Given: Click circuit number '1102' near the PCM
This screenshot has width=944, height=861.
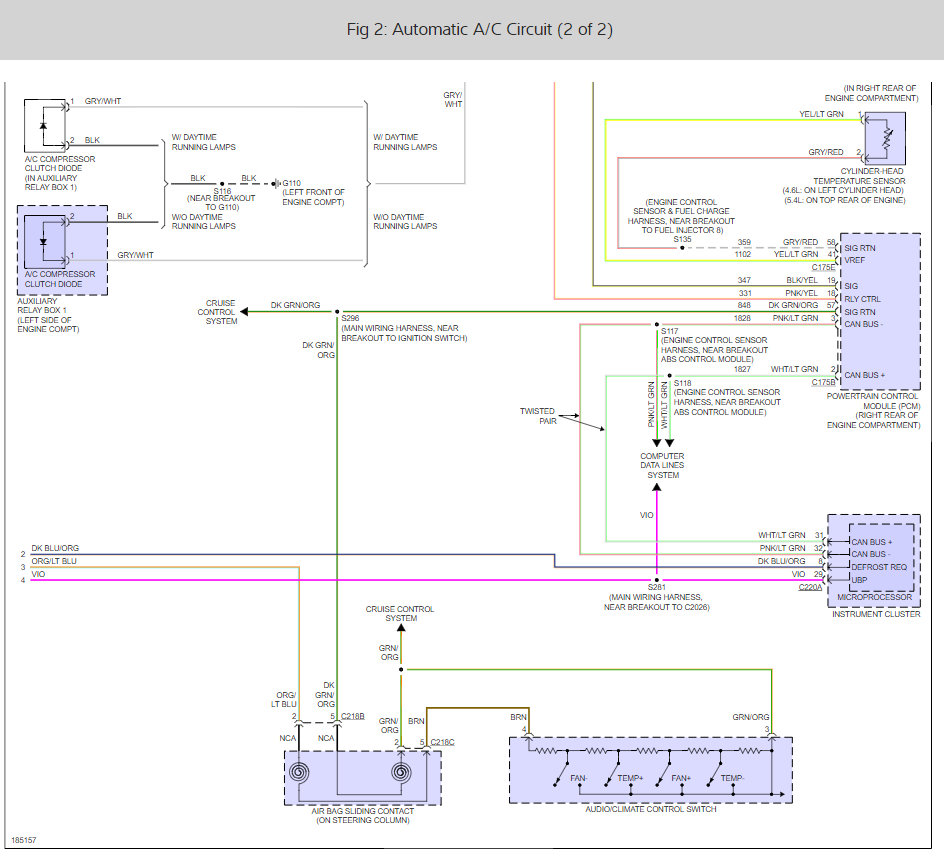Looking at the screenshot, I should pyautogui.click(x=743, y=254).
